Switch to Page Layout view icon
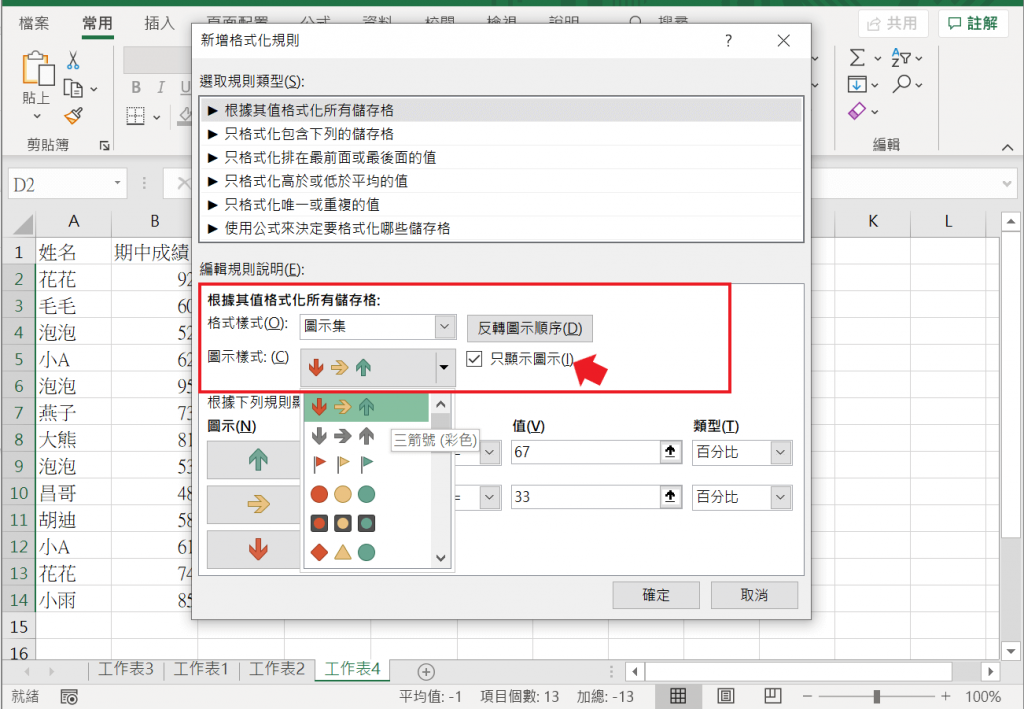The height and width of the screenshot is (709, 1024). click(726, 696)
